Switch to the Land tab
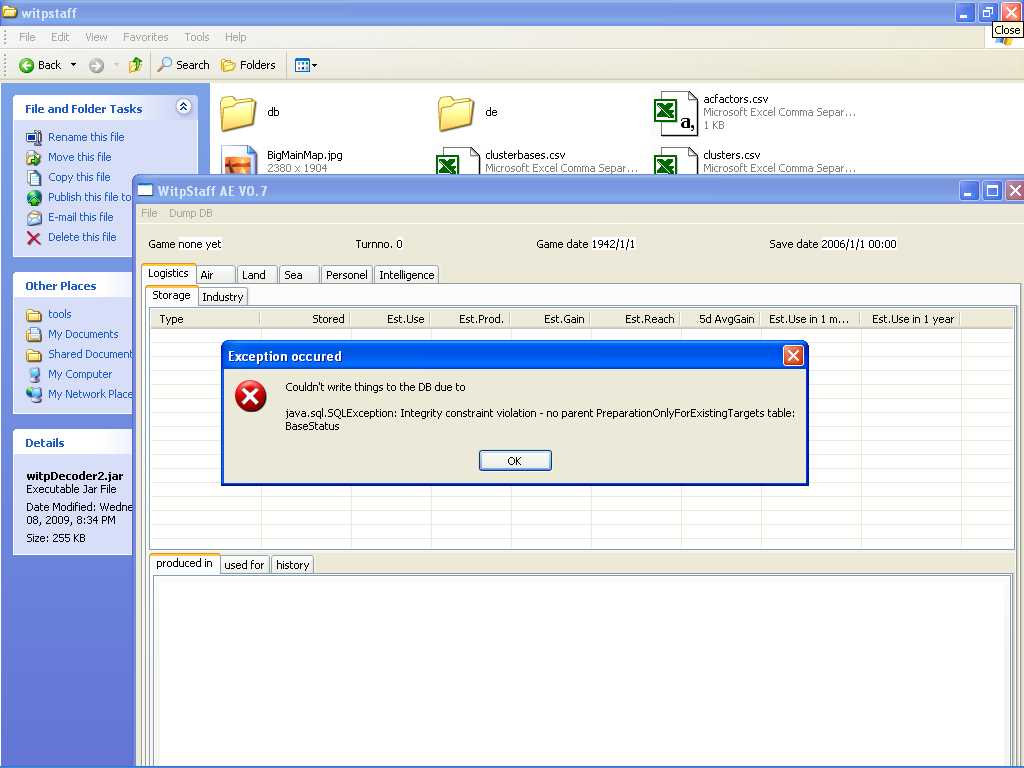 [257, 275]
